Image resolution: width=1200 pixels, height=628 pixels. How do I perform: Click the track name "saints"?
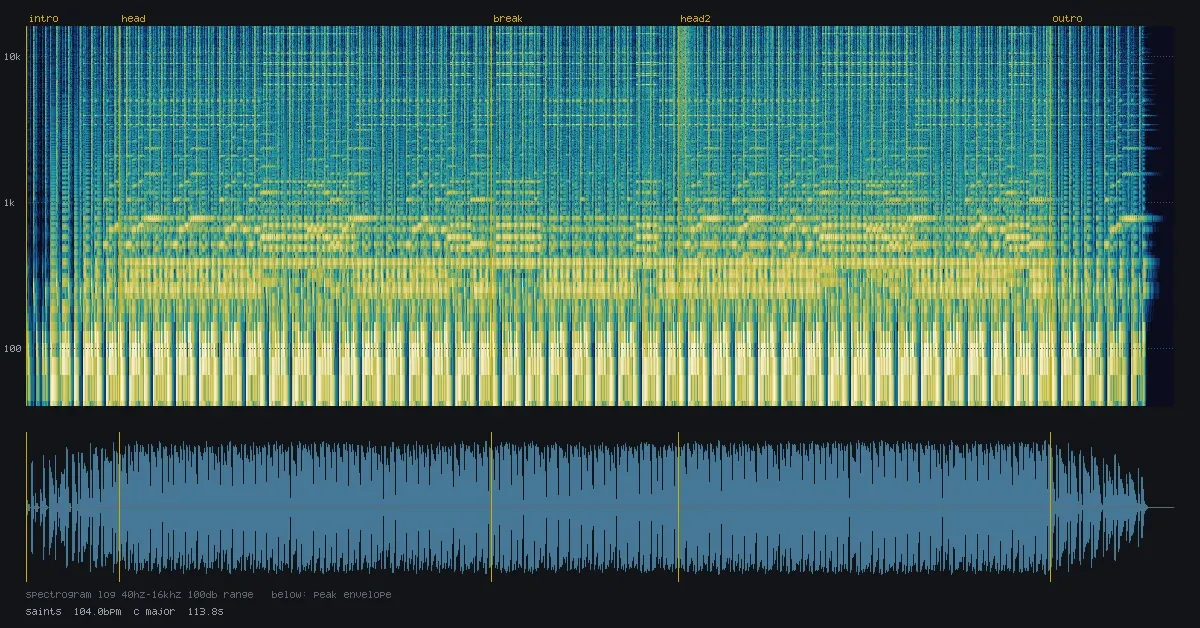[44, 611]
